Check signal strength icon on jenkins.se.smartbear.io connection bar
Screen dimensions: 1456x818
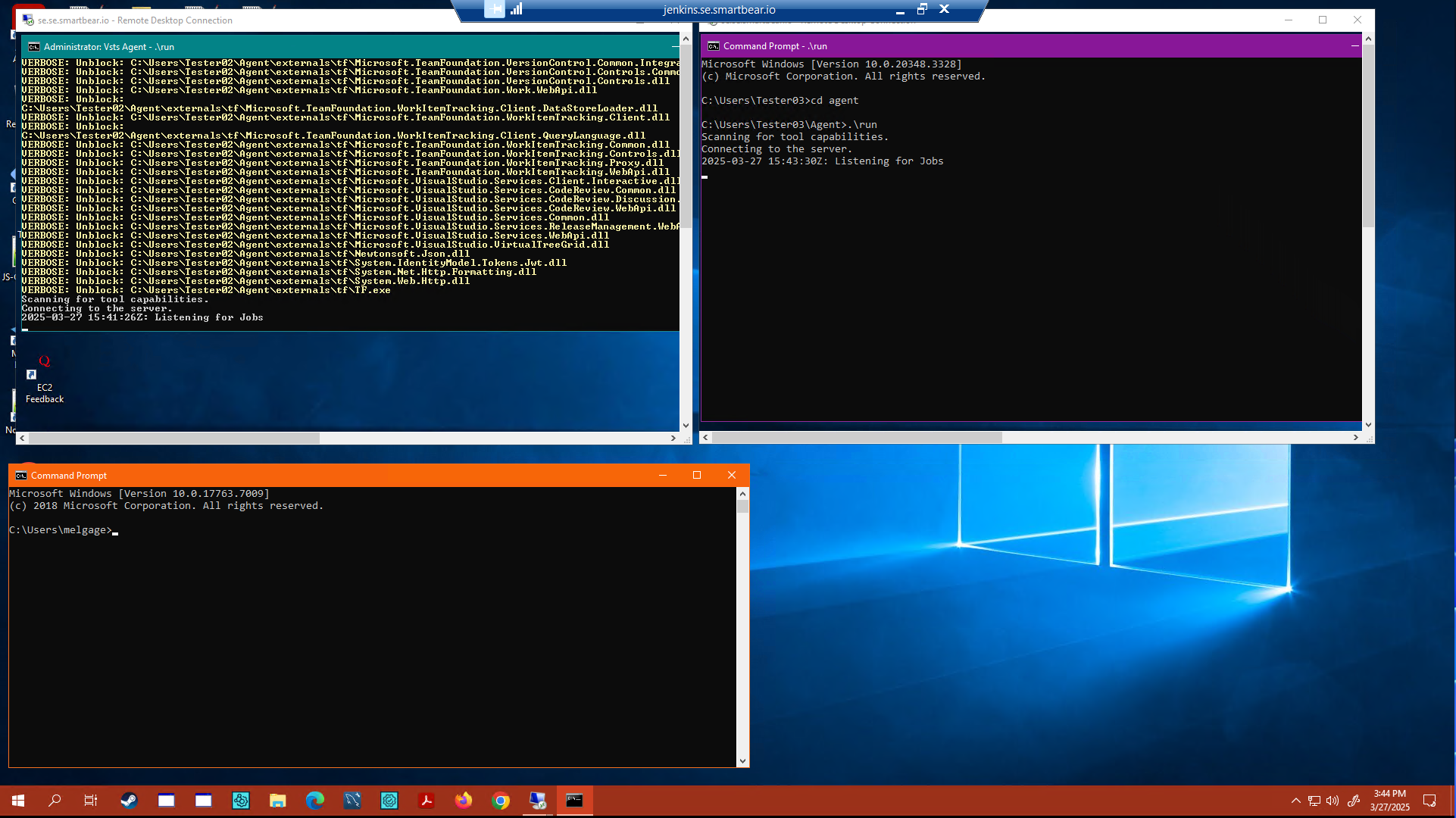click(518, 10)
